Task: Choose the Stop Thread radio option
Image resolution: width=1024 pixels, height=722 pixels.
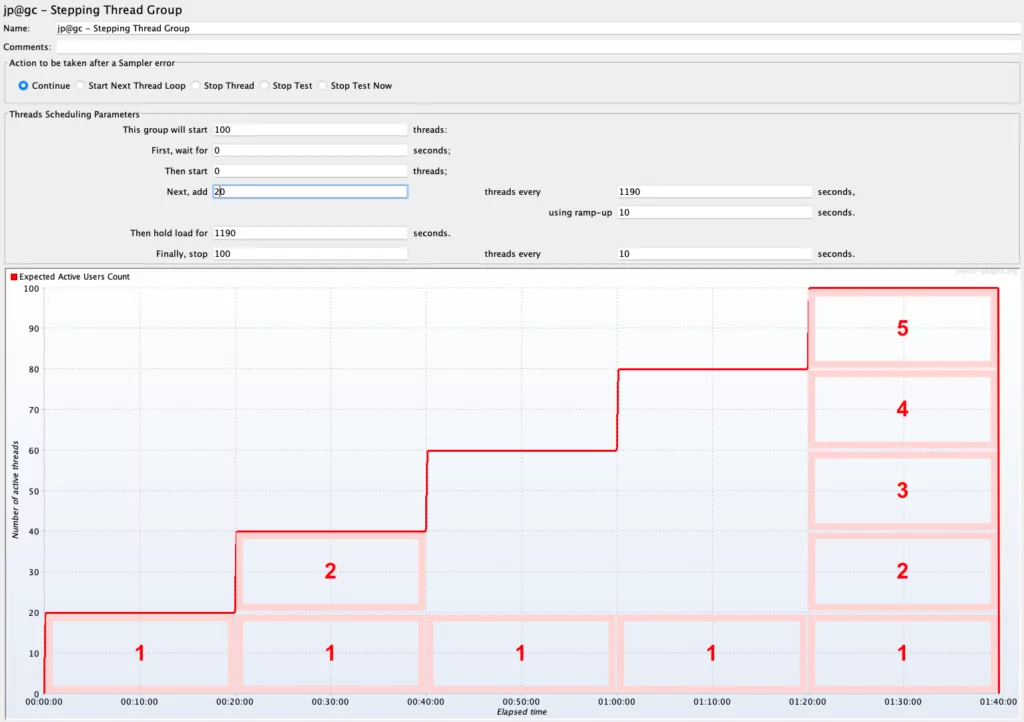Action: click(x=196, y=86)
